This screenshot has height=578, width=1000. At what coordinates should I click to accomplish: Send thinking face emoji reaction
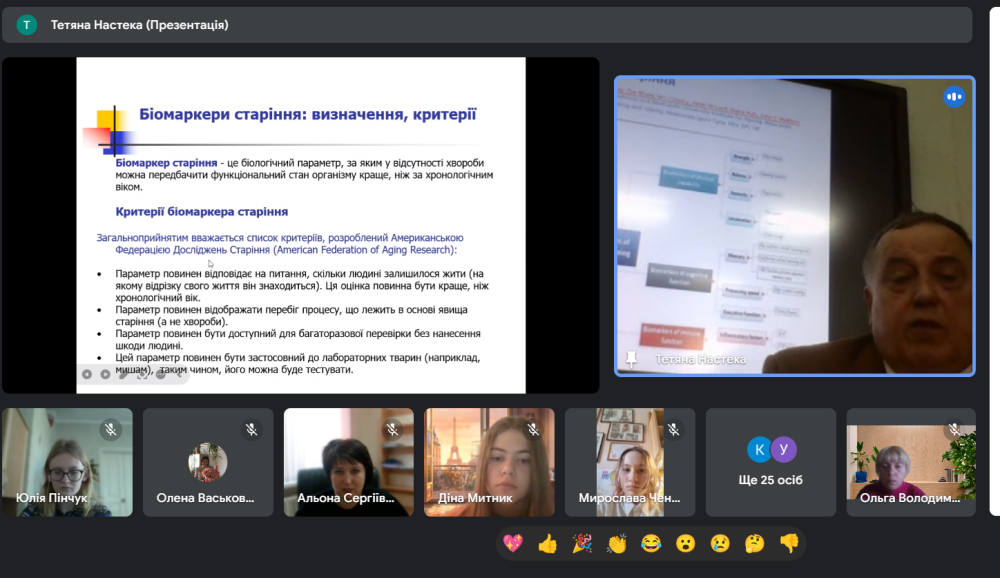pyautogui.click(x=754, y=544)
